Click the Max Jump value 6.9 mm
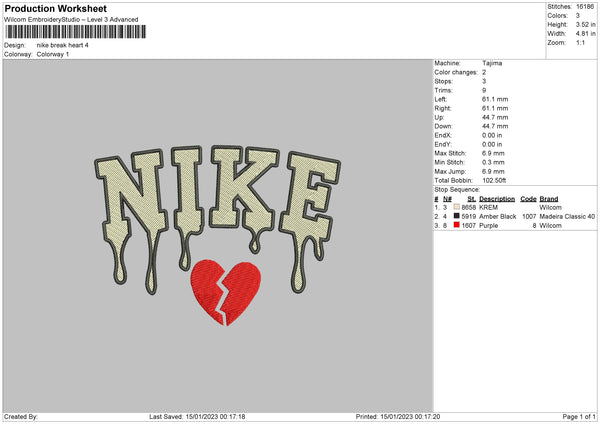Viewport: 600px width, 424px height. pyautogui.click(x=493, y=171)
